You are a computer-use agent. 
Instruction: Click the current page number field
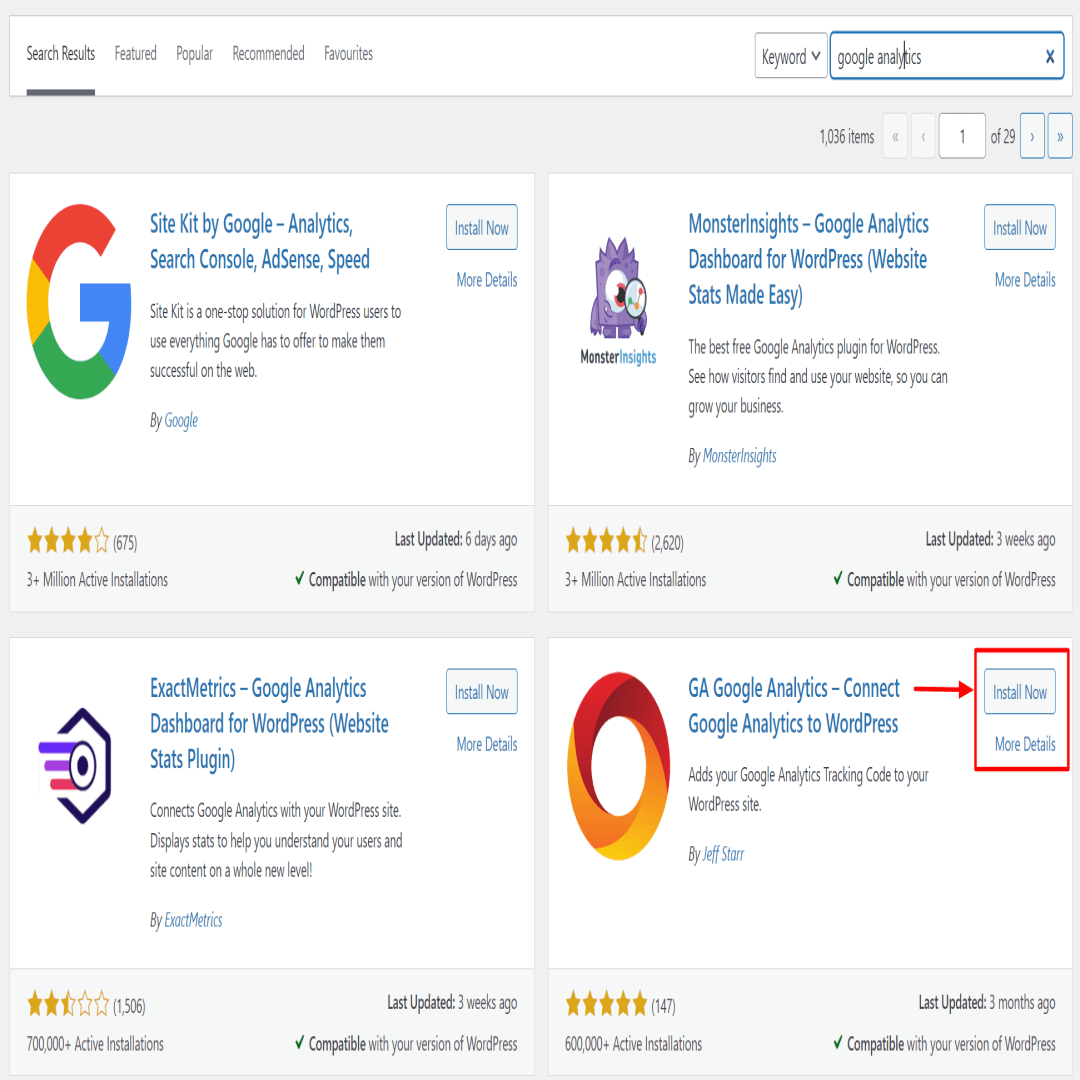coord(962,136)
